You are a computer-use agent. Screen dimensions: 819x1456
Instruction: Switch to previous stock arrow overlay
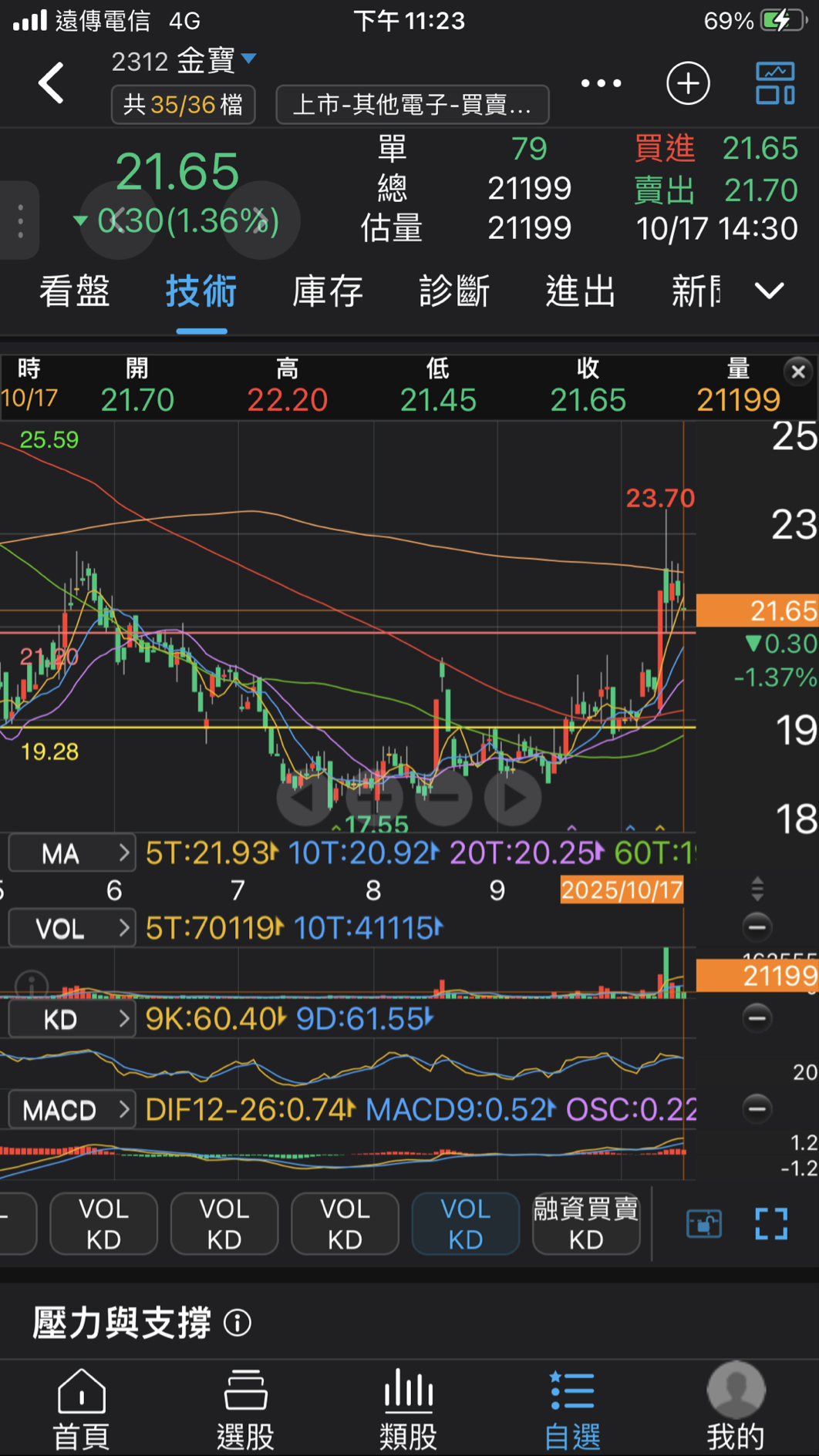(x=117, y=220)
